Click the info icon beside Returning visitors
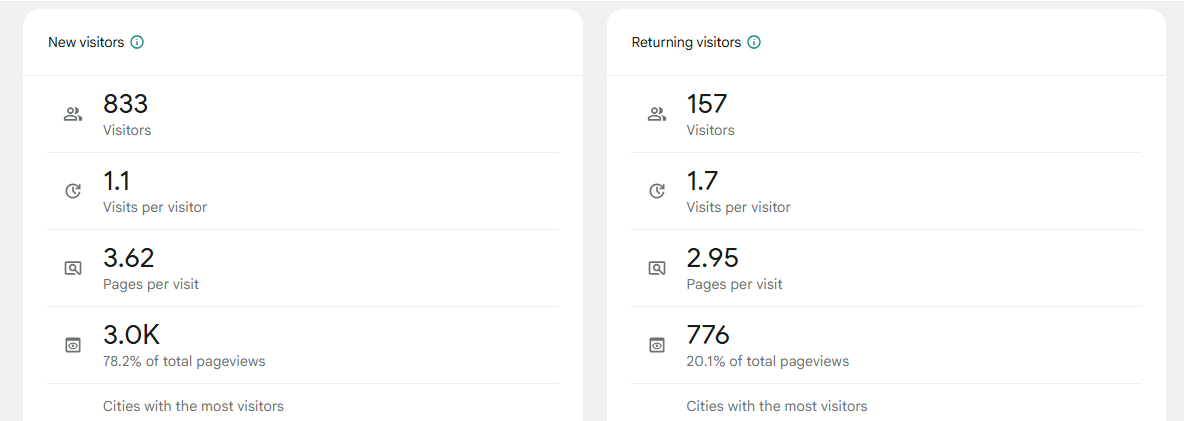The image size is (1184, 421). [x=754, y=43]
